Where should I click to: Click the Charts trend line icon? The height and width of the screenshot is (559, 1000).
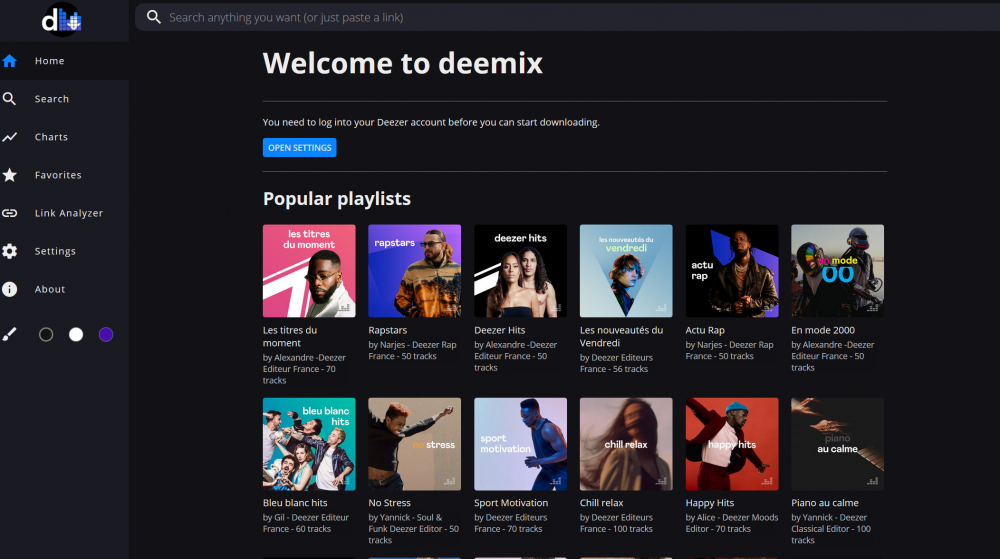pos(10,137)
